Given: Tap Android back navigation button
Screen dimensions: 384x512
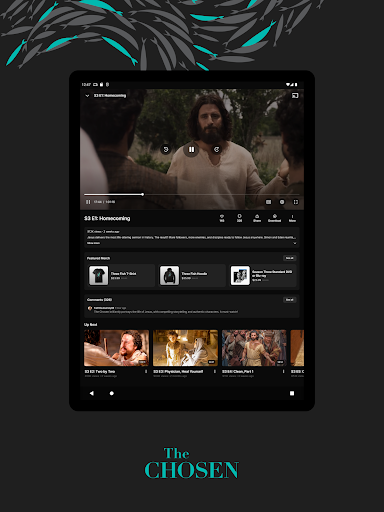Looking at the screenshot, I should pyautogui.click(x=92, y=393).
